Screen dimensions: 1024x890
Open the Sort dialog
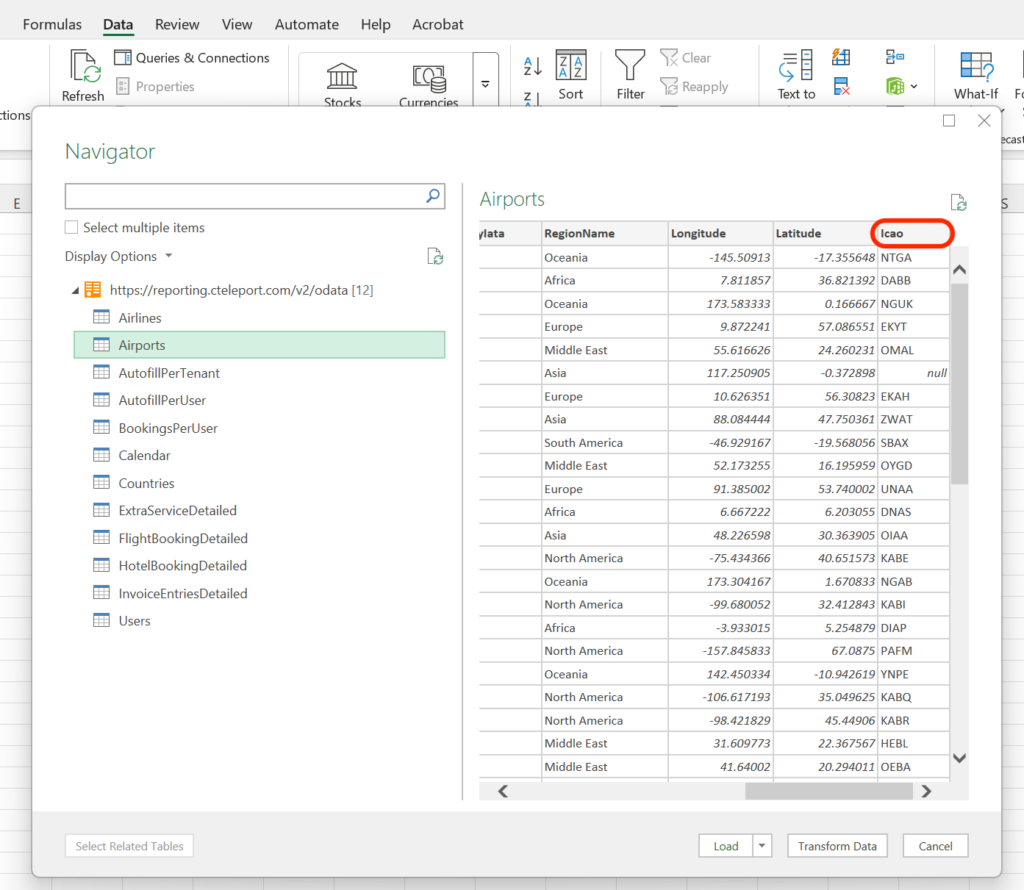coord(571,75)
